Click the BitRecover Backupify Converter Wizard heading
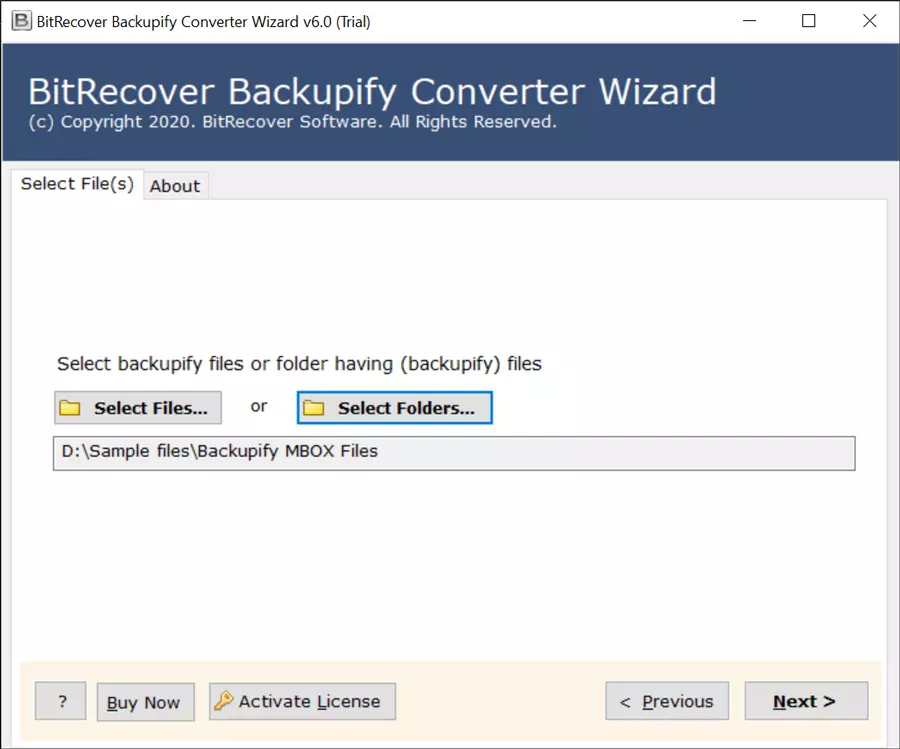Image resolution: width=900 pixels, height=749 pixels. [x=373, y=91]
